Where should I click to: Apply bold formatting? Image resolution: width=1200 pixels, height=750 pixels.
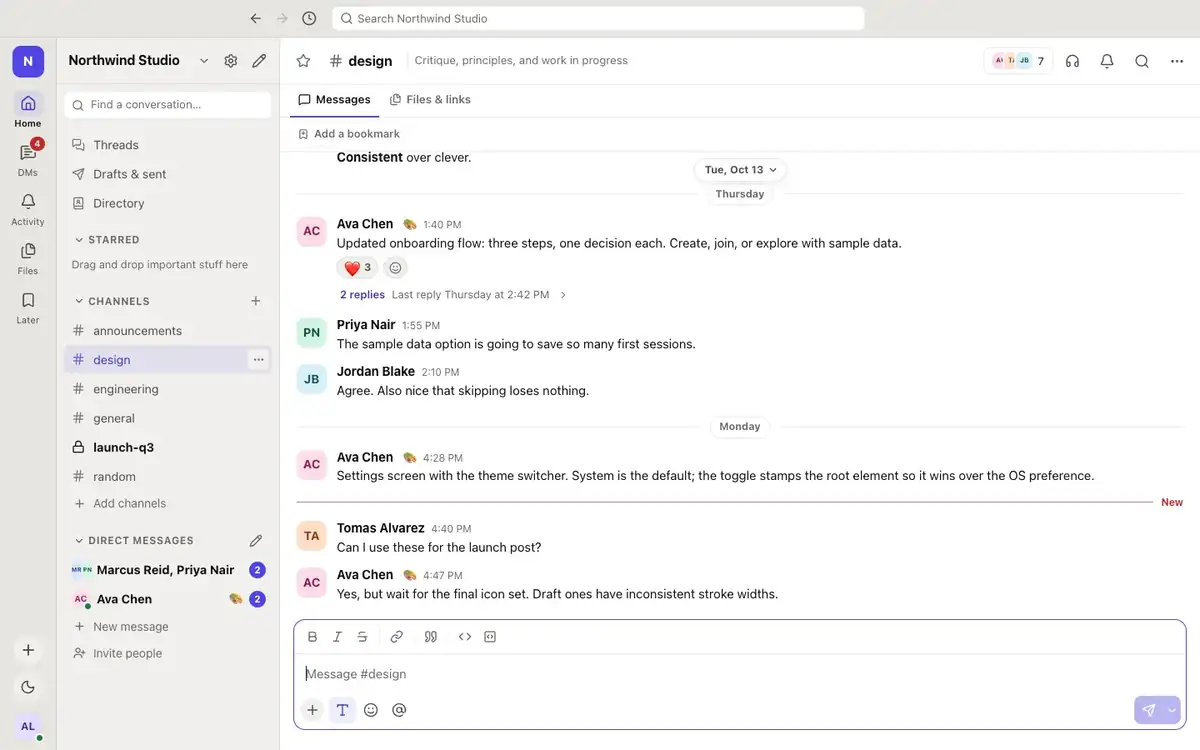click(x=312, y=637)
